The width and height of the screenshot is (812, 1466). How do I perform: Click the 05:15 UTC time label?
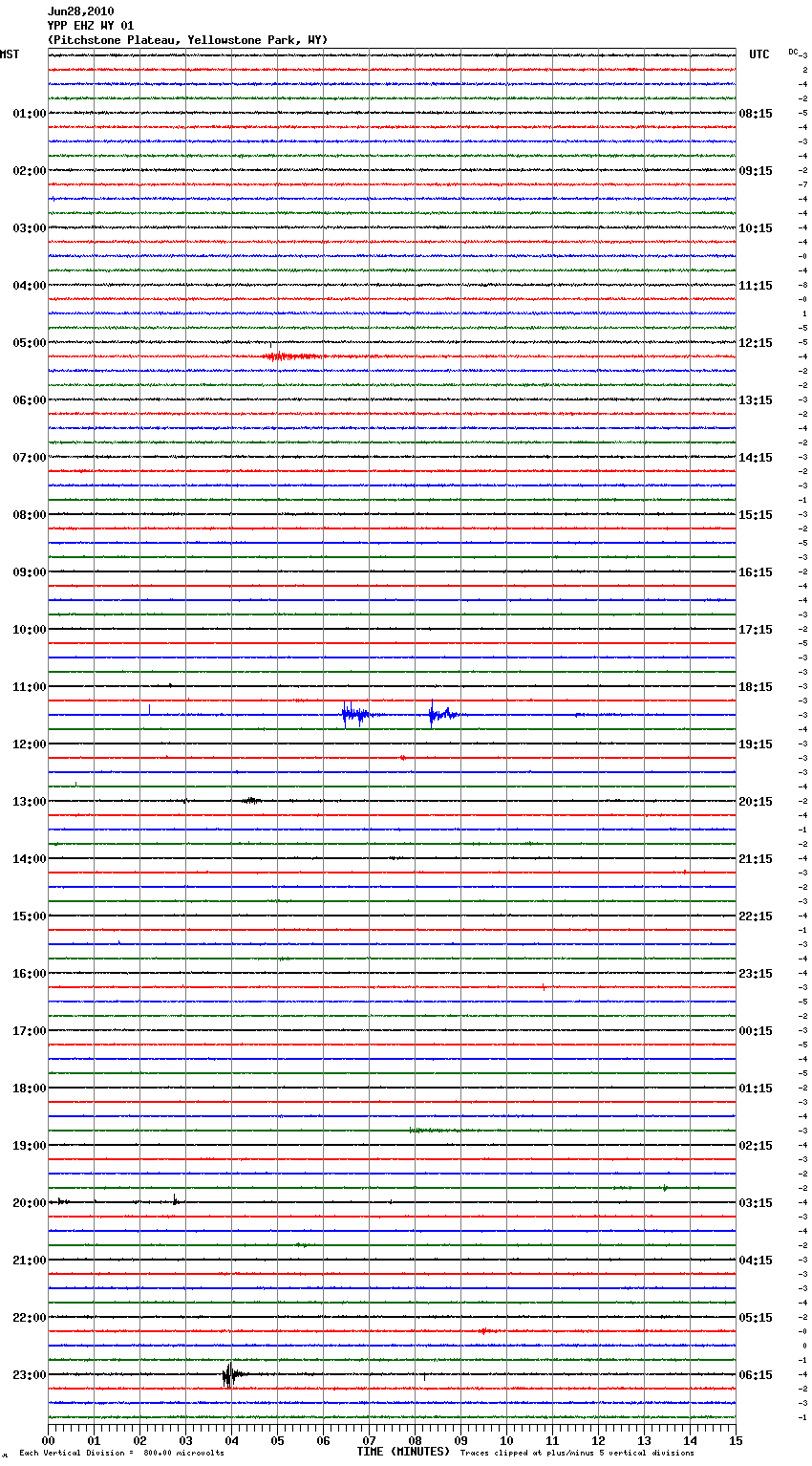click(756, 1318)
